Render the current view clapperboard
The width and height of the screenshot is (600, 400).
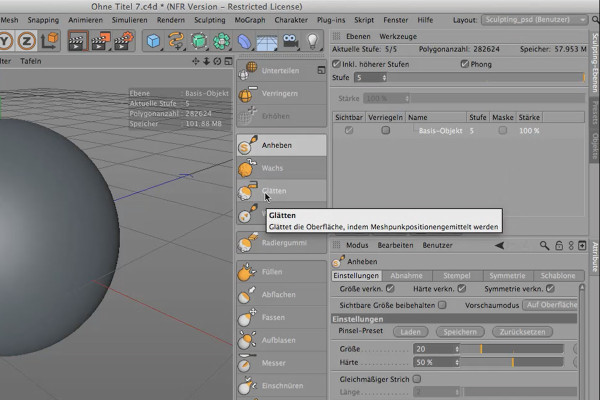pos(78,41)
